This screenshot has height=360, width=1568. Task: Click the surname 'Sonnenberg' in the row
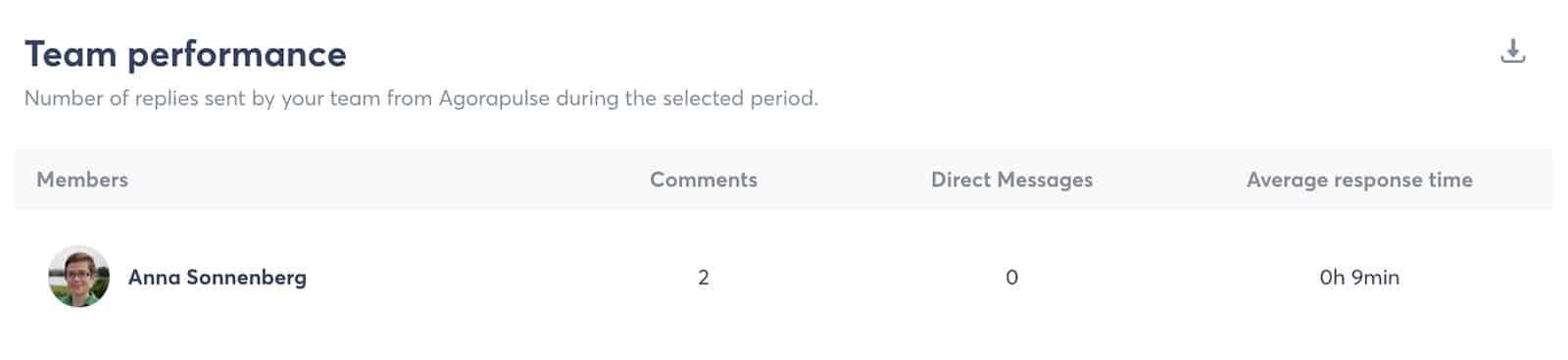[246, 278]
